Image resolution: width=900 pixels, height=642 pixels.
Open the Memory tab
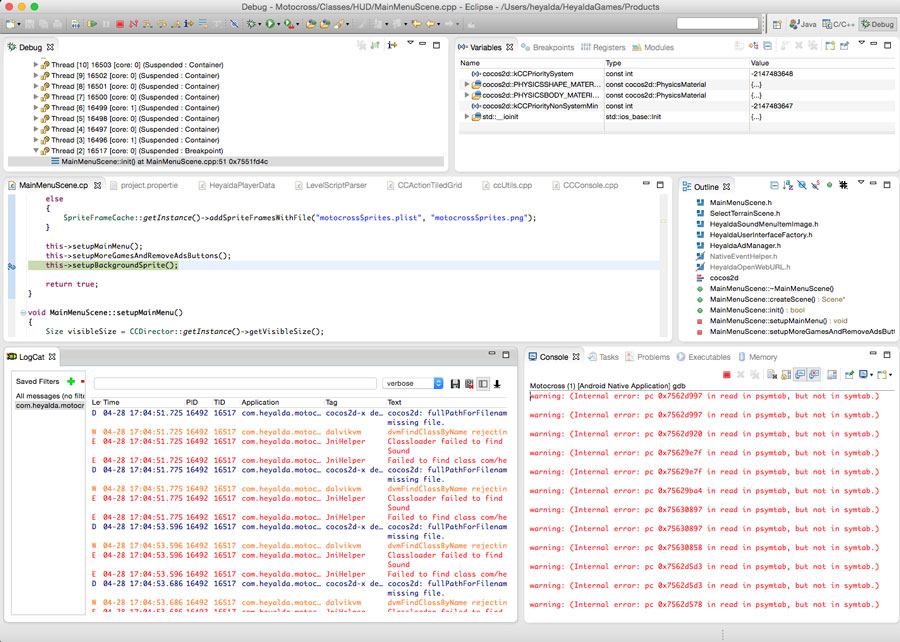tap(758, 357)
